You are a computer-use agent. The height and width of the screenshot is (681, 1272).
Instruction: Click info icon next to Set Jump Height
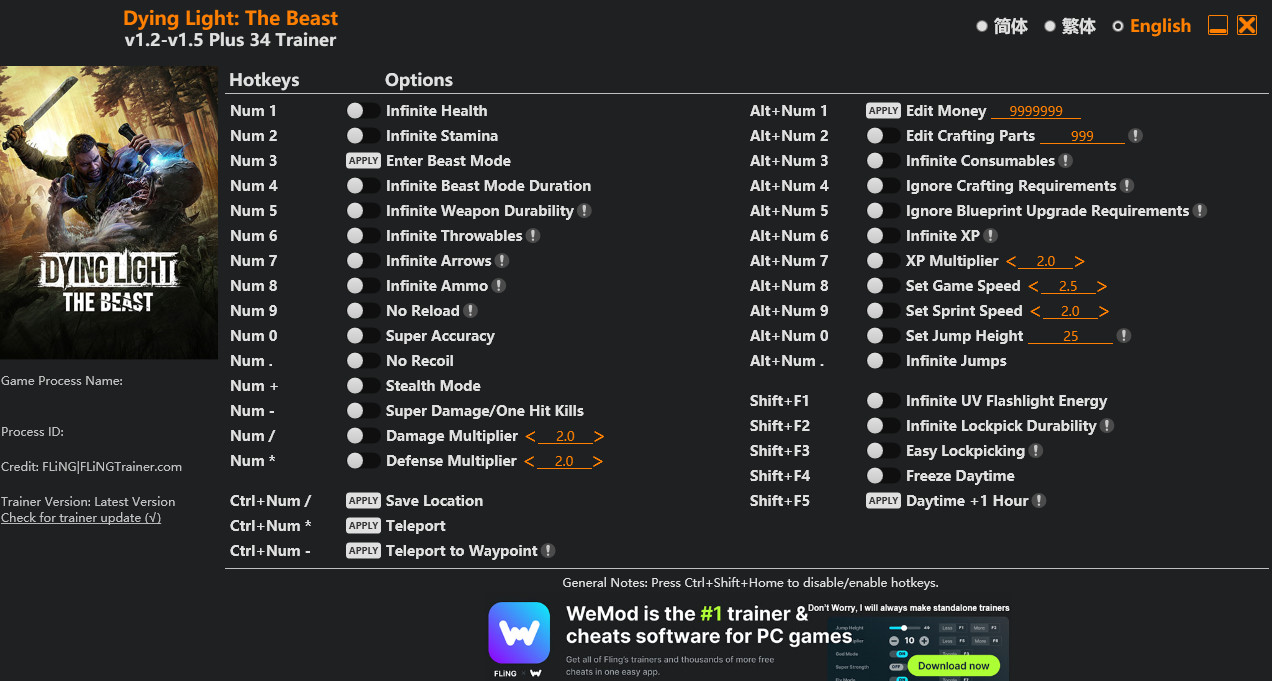(x=1124, y=336)
